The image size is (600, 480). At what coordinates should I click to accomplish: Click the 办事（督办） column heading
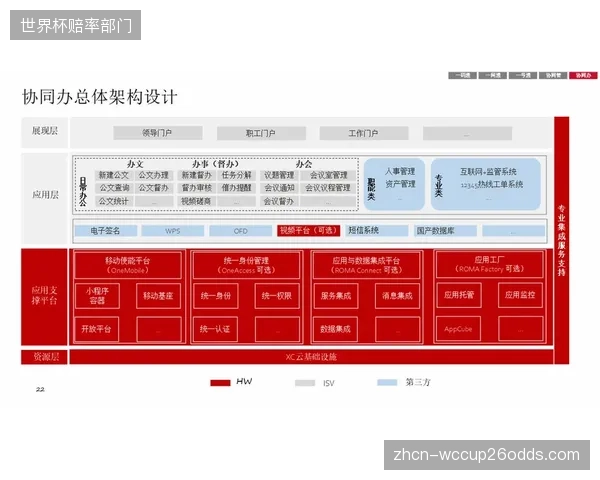pyautogui.click(x=215, y=164)
